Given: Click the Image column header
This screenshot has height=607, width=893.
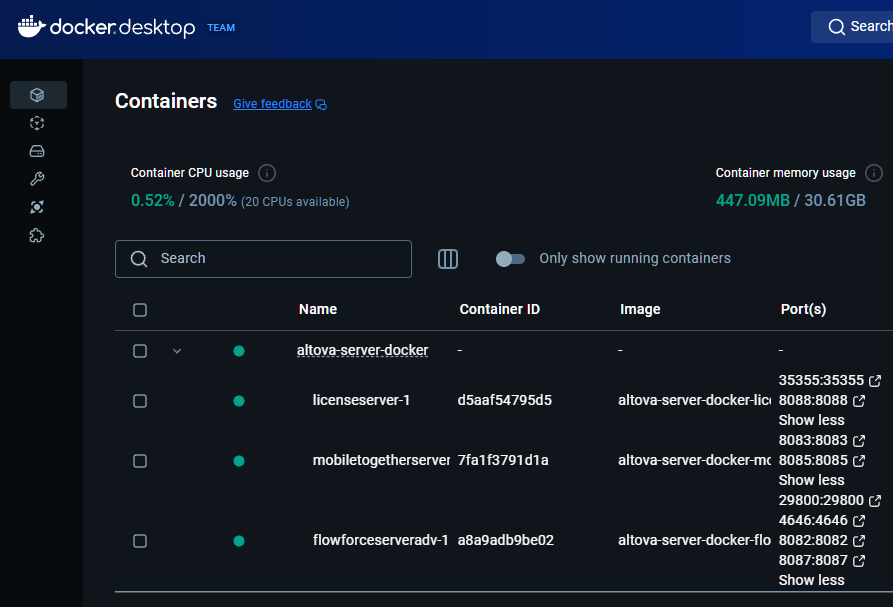Looking at the screenshot, I should click(x=640, y=309).
